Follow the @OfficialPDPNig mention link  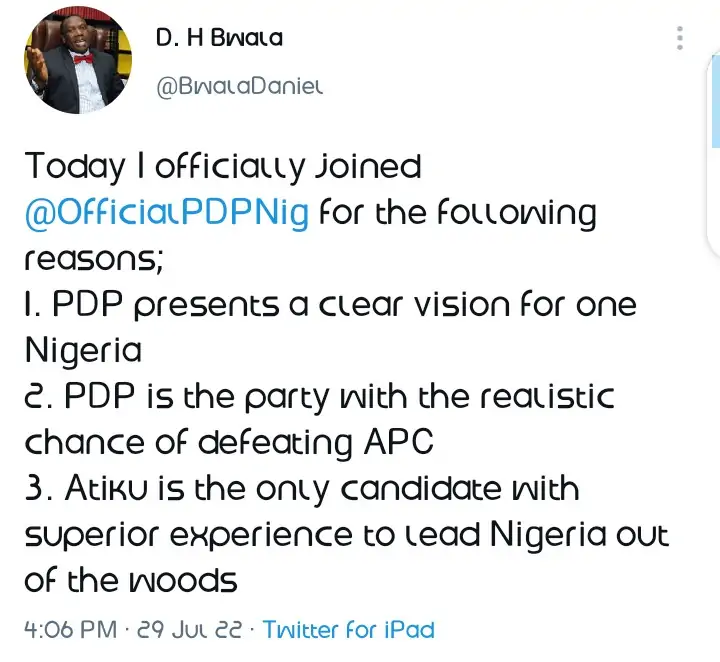tap(166, 213)
